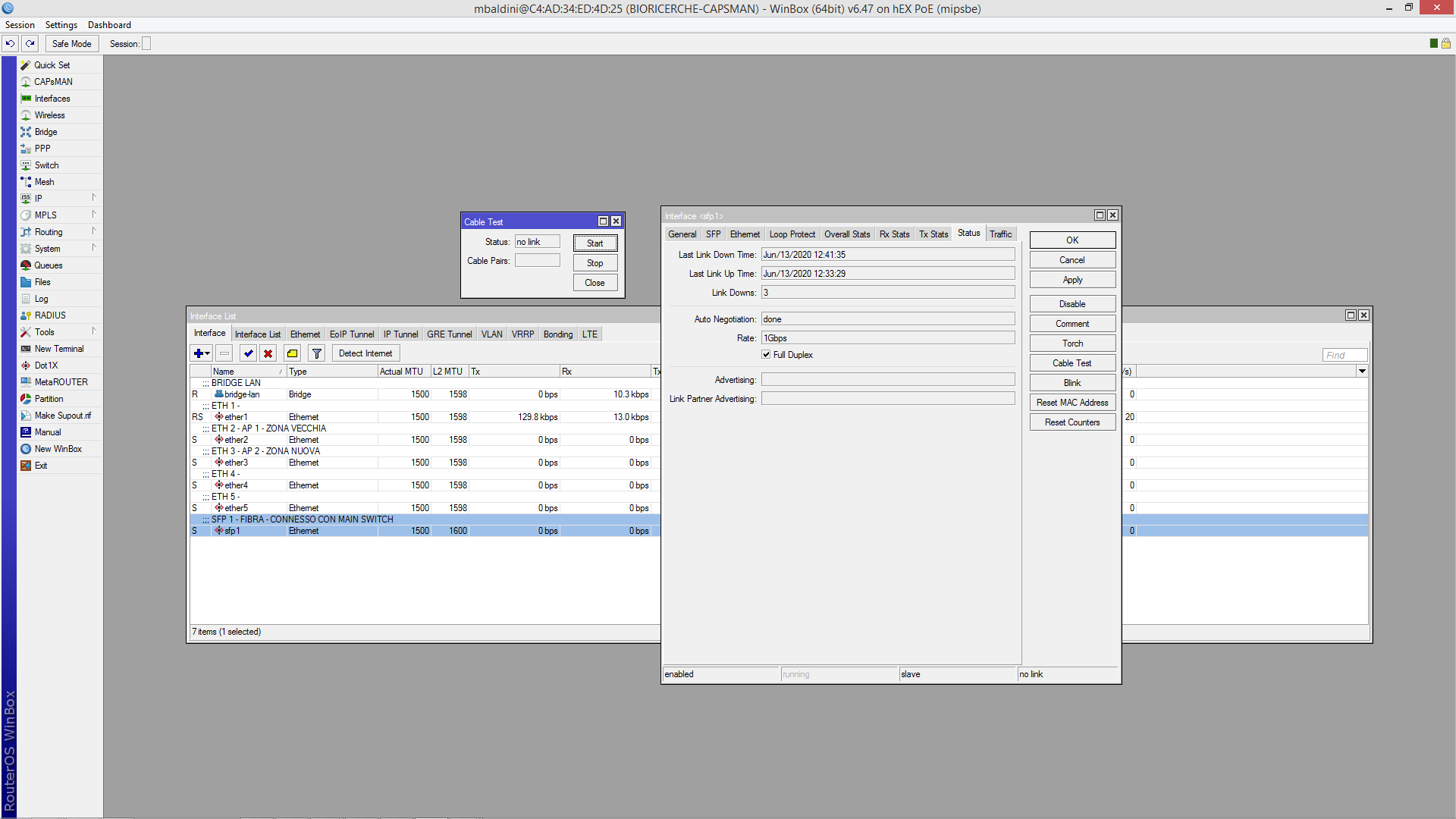Click the Torch button

[x=1072, y=344]
